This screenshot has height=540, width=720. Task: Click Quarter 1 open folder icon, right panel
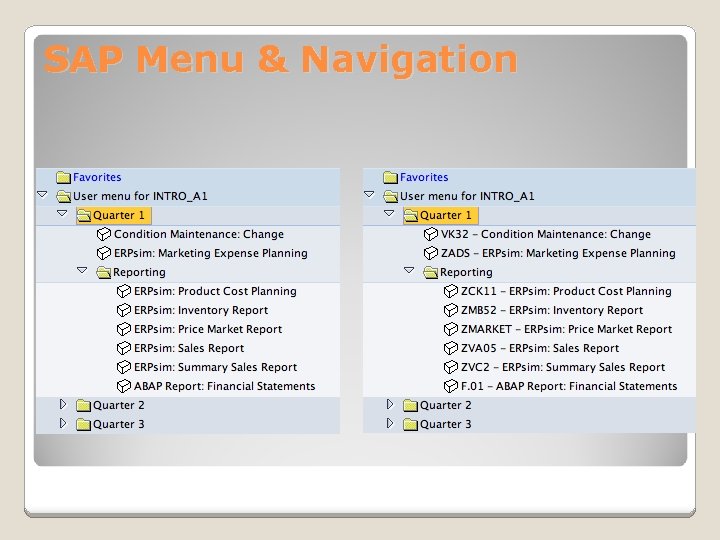pos(411,215)
